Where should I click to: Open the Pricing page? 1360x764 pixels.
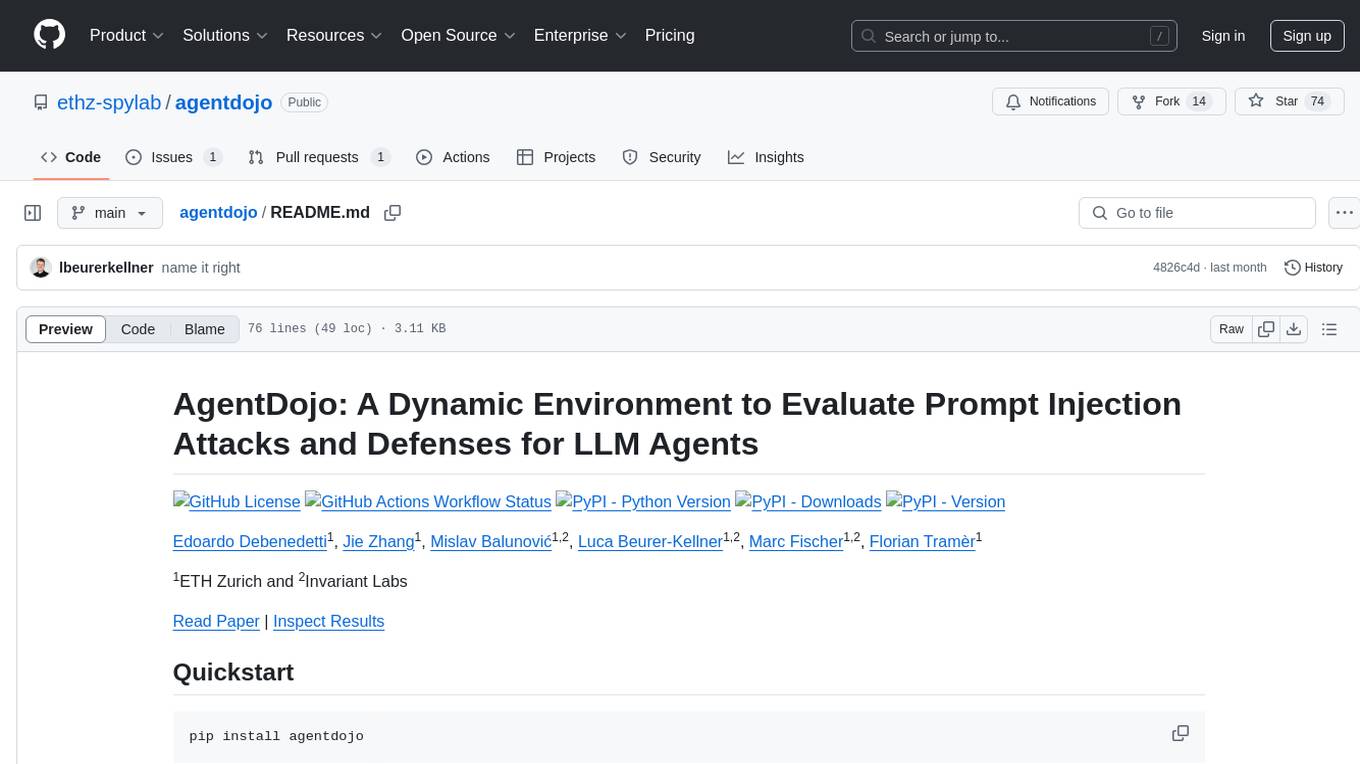(x=670, y=35)
